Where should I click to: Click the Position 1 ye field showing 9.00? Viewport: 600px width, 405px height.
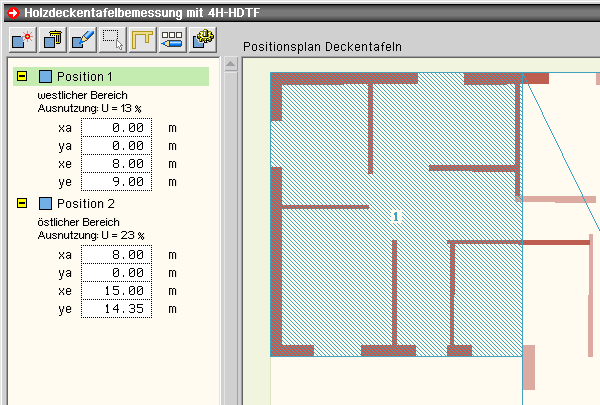(118, 182)
